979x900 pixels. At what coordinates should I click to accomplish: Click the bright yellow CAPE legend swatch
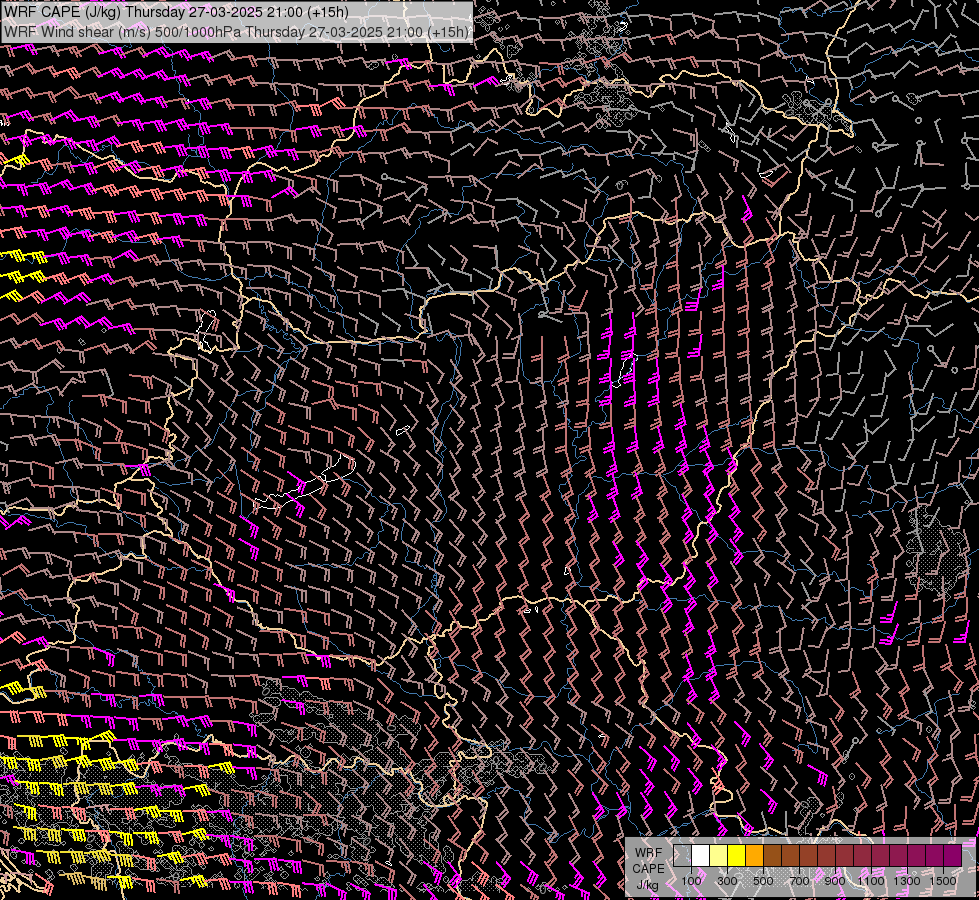tap(737, 856)
